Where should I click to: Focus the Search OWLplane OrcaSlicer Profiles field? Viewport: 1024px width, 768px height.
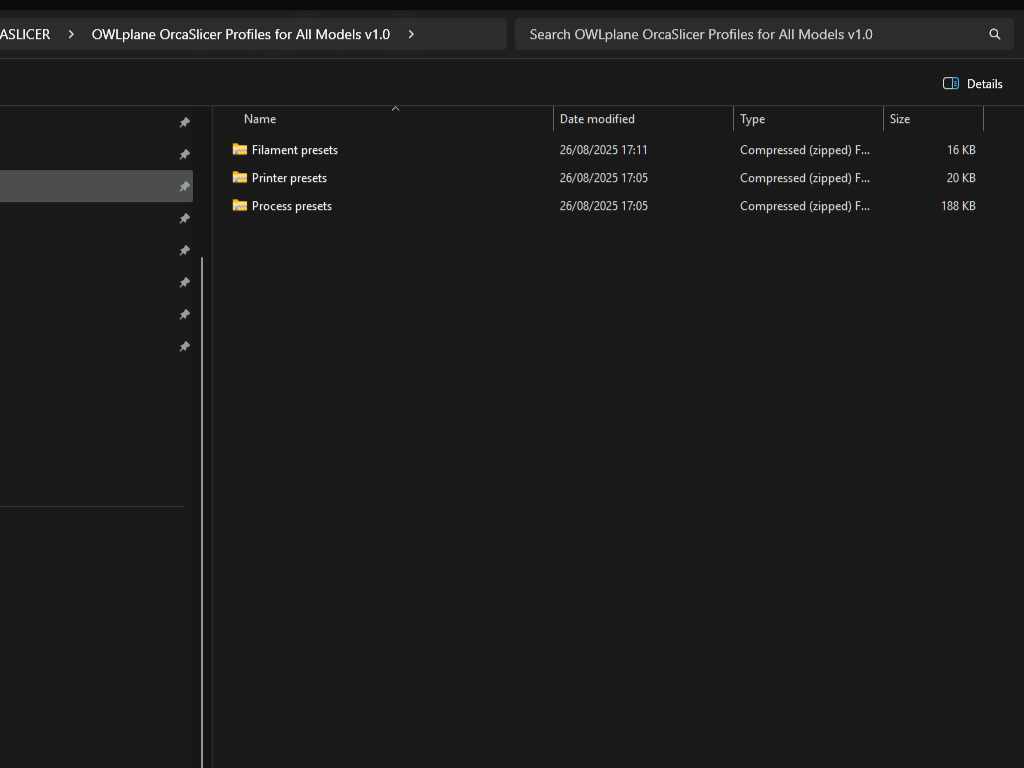pyautogui.click(x=750, y=34)
